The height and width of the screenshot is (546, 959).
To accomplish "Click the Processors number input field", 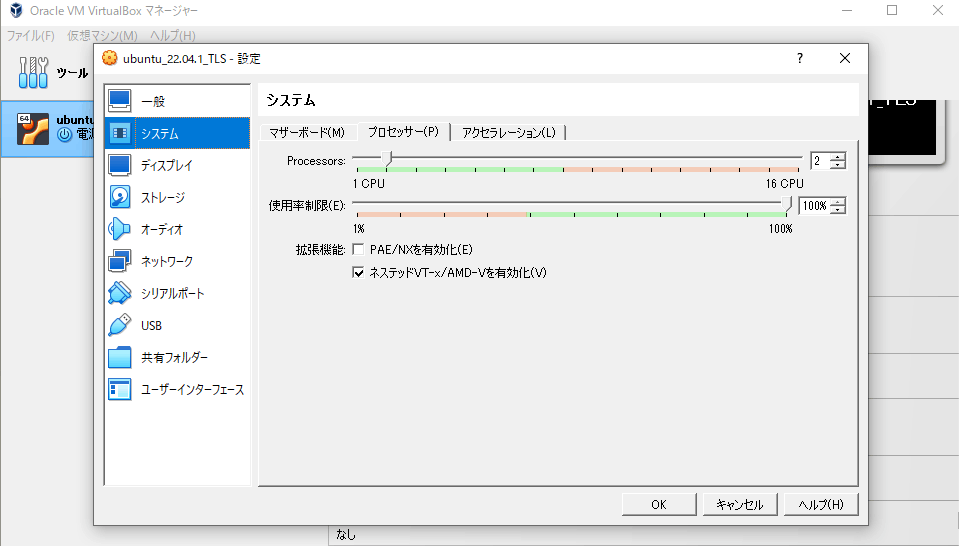I will point(820,161).
